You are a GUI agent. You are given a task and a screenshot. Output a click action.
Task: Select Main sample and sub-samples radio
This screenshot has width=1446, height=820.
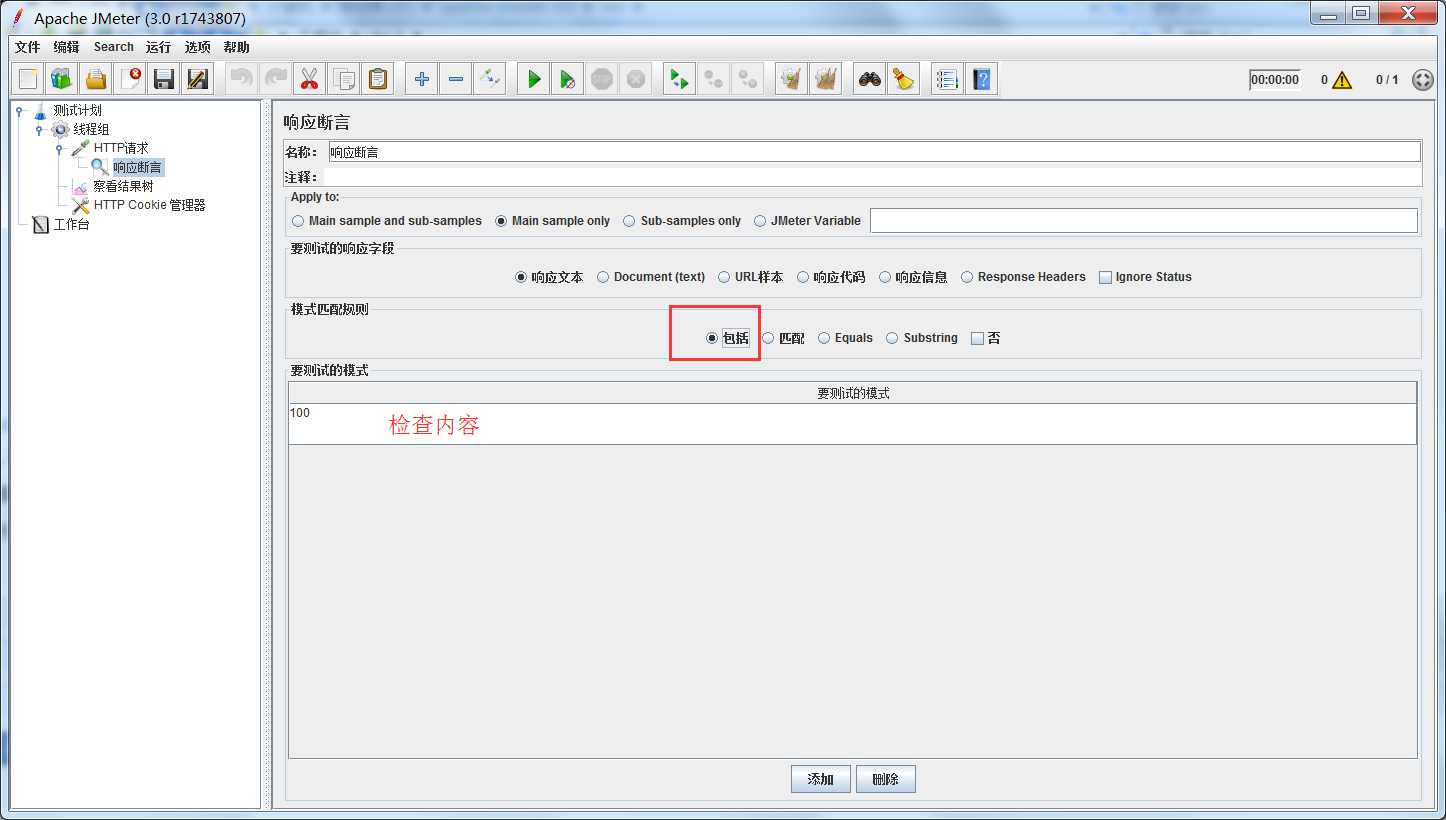click(387, 221)
